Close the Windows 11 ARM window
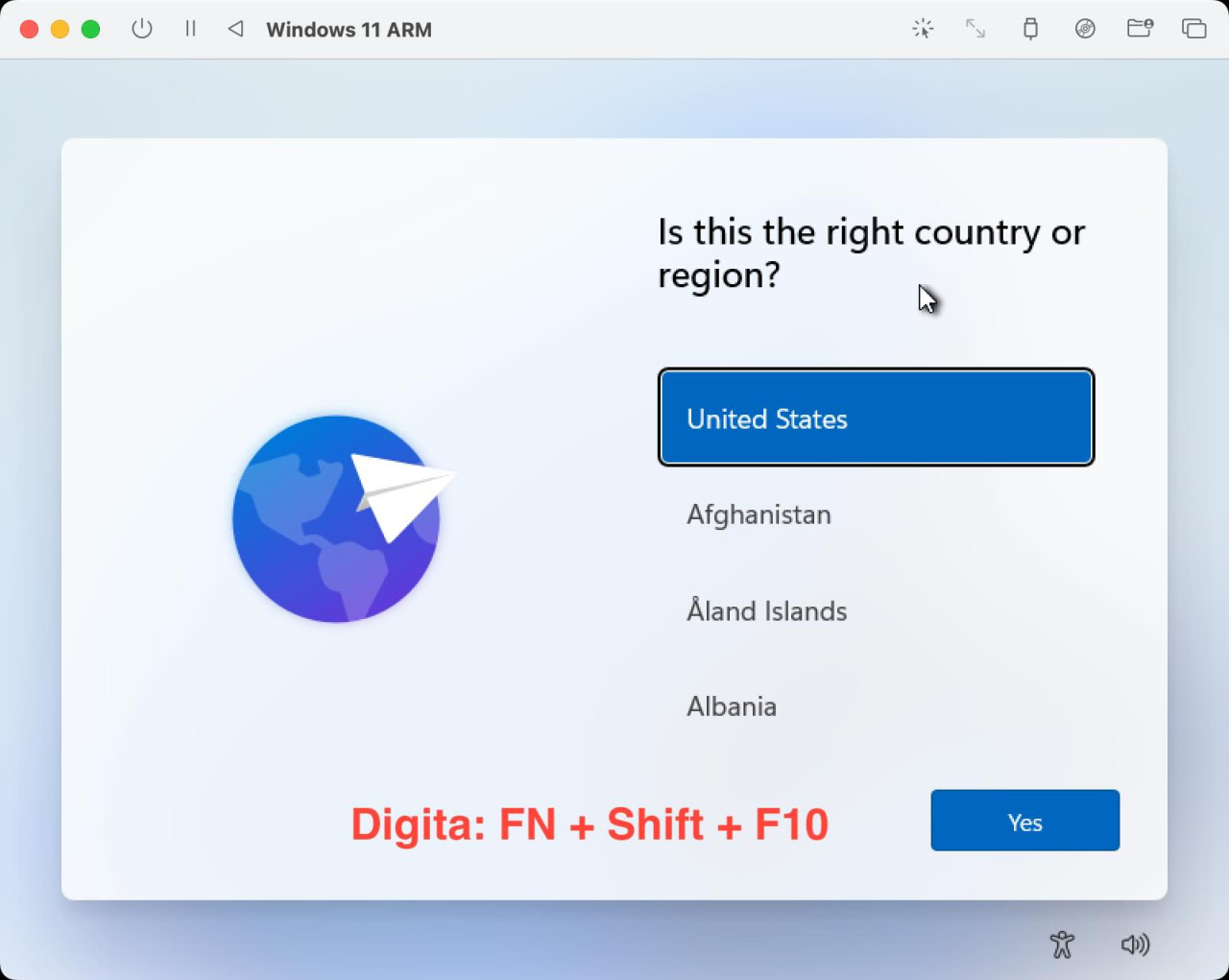 tap(29, 29)
